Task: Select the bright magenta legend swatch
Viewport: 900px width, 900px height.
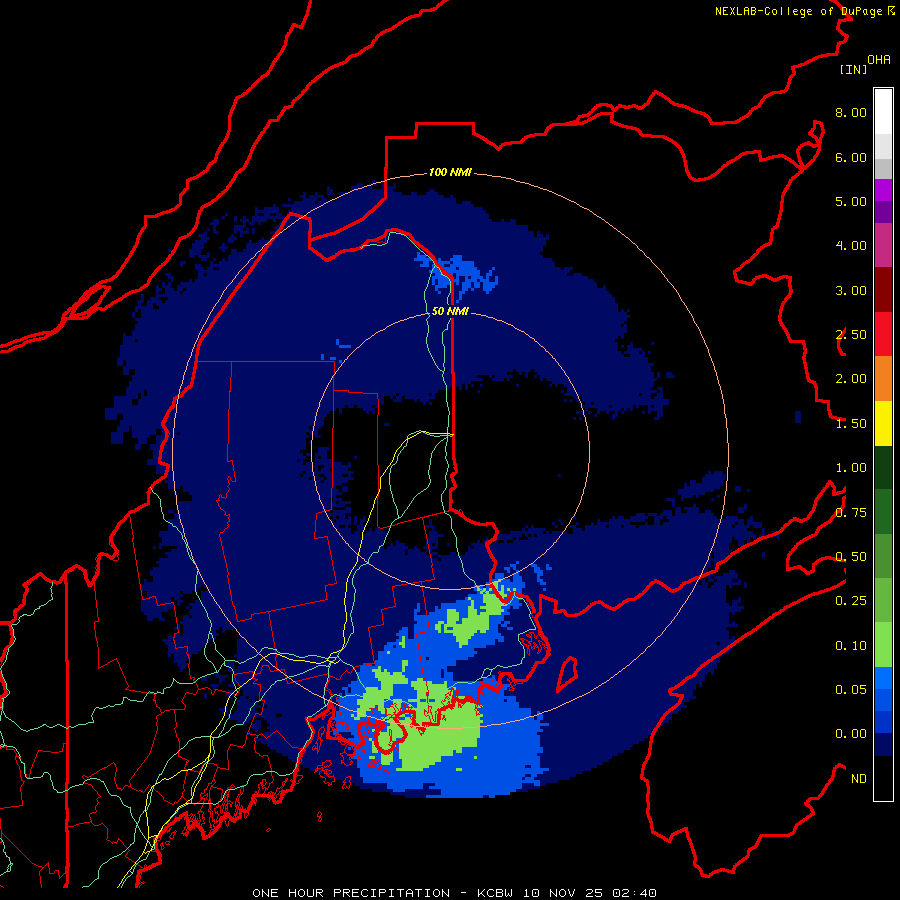Action: (883, 190)
